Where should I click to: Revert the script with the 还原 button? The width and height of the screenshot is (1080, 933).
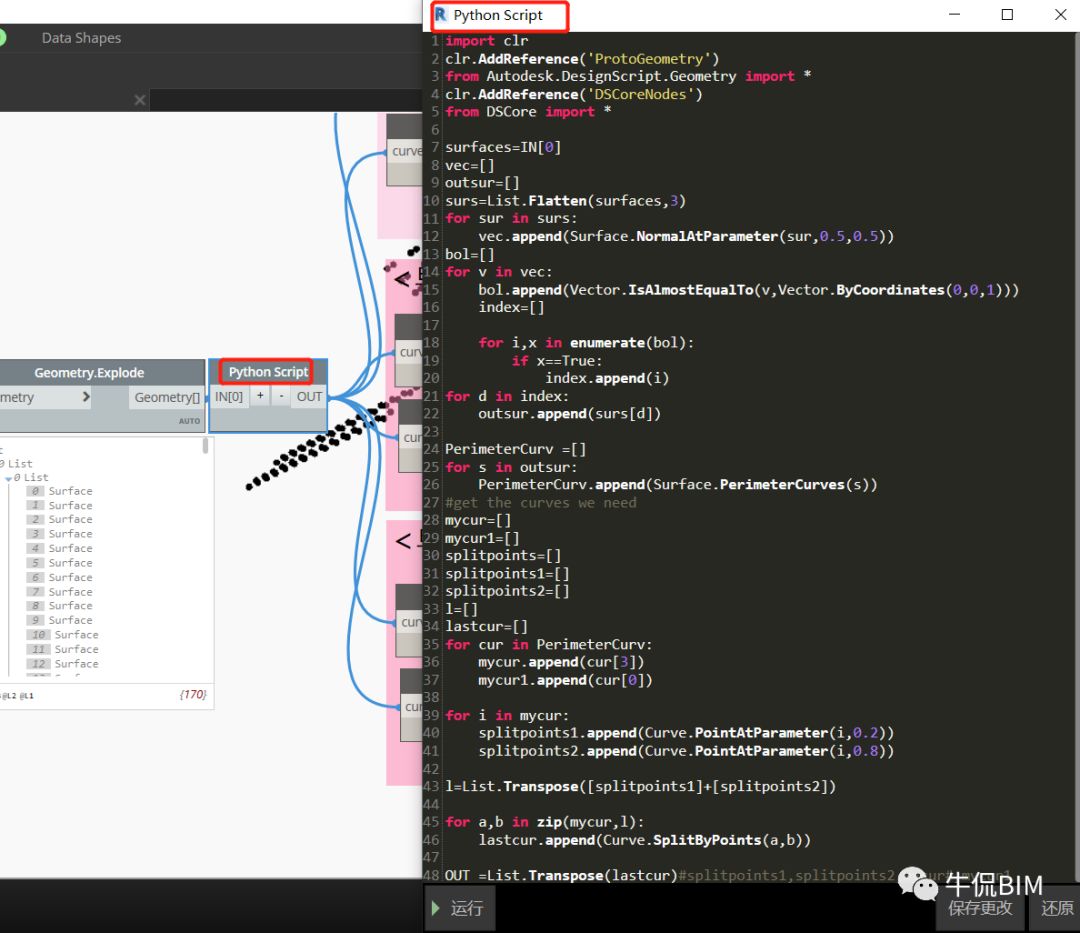coord(1057,908)
